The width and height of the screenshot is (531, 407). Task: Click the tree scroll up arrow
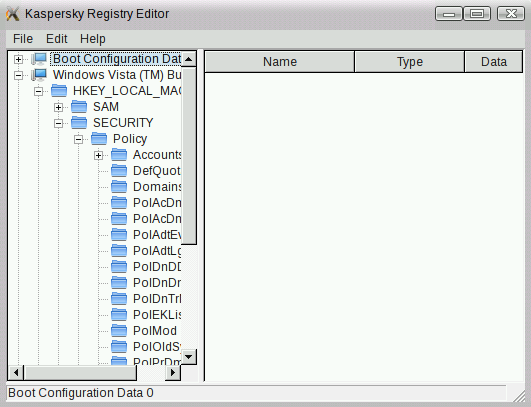(x=189, y=59)
